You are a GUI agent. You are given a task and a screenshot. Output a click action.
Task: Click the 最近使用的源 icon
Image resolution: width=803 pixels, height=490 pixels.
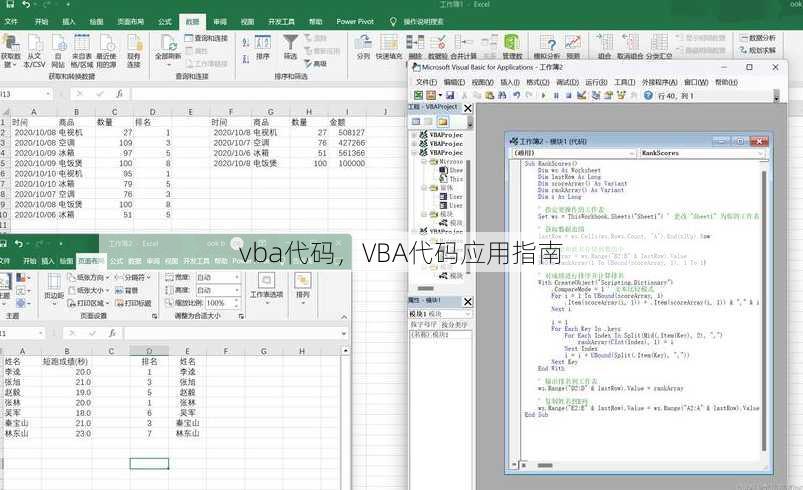[x=107, y=51]
